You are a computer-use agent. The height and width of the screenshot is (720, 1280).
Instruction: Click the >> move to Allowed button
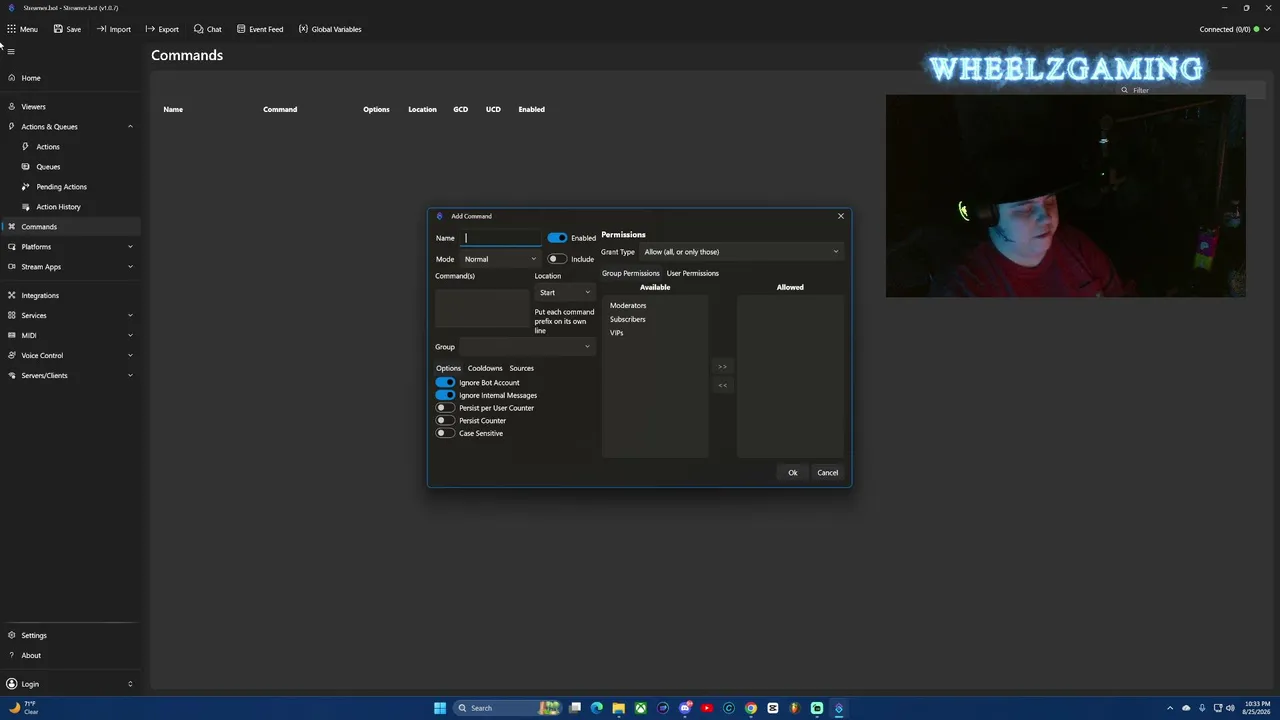click(x=723, y=366)
